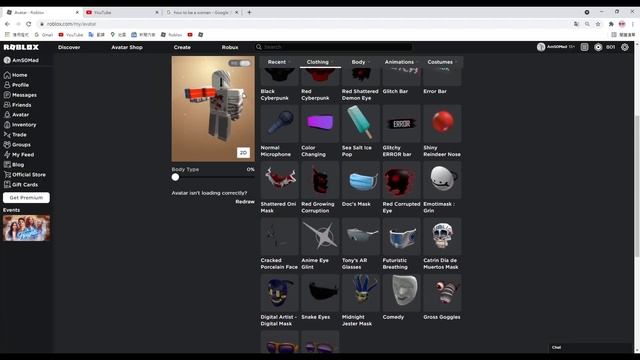Open the Chat panel

(x=590, y=348)
